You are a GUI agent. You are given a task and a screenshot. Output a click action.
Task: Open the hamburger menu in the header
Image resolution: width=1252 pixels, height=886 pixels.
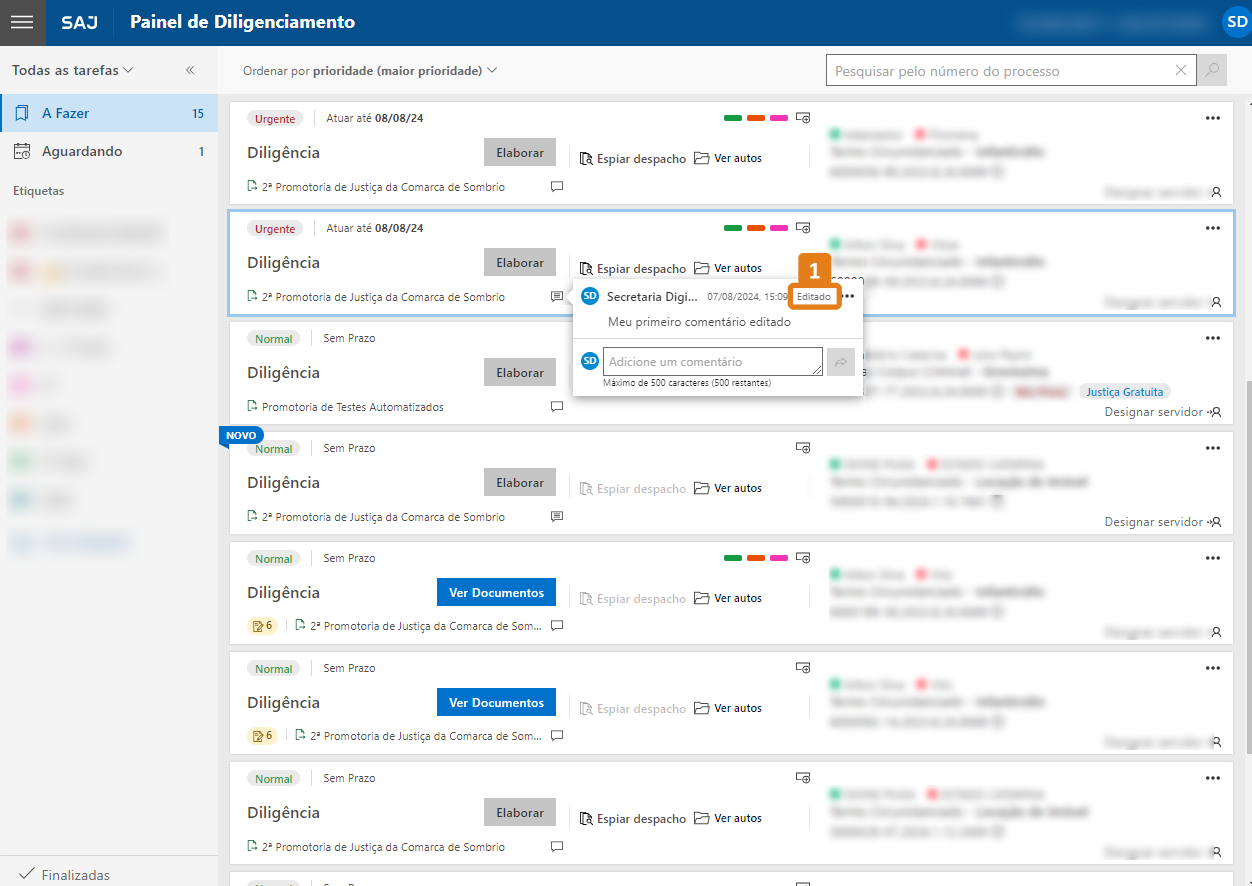click(22, 22)
